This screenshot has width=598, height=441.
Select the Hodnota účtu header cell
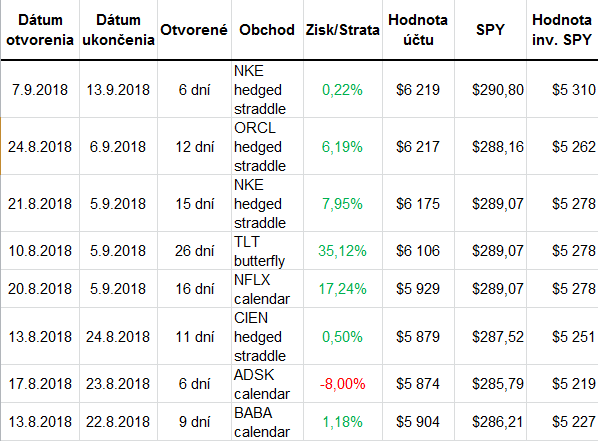pos(418,30)
